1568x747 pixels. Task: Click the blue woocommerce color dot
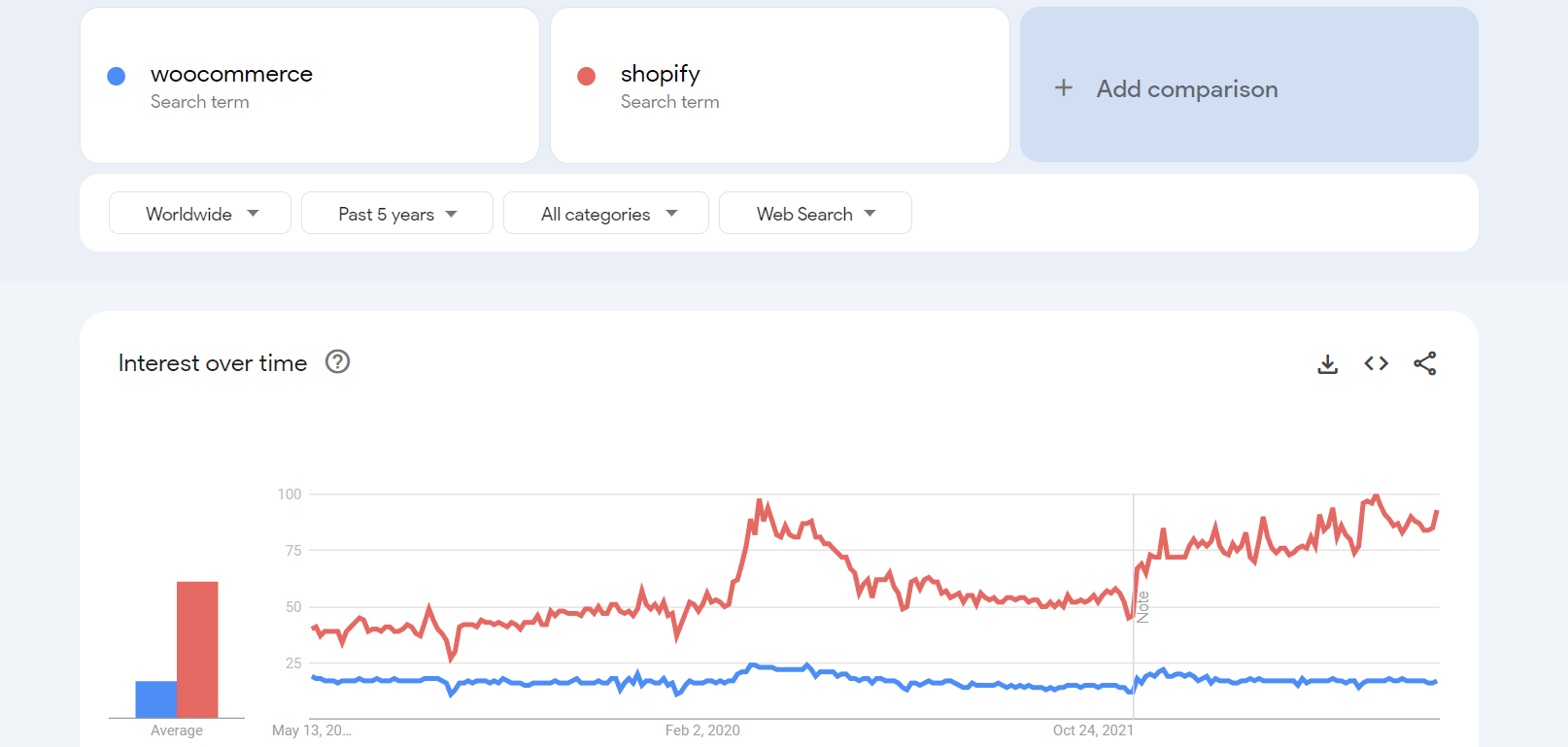coord(117,77)
